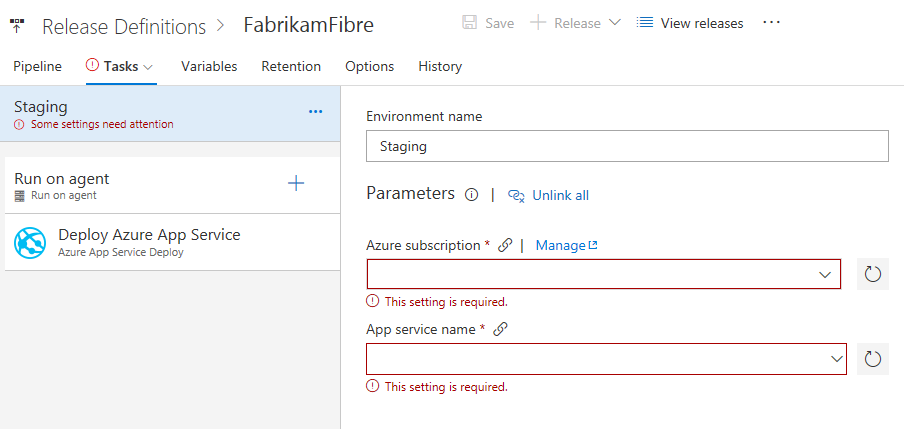Open the Staging environment ellipsis menu

click(315, 111)
